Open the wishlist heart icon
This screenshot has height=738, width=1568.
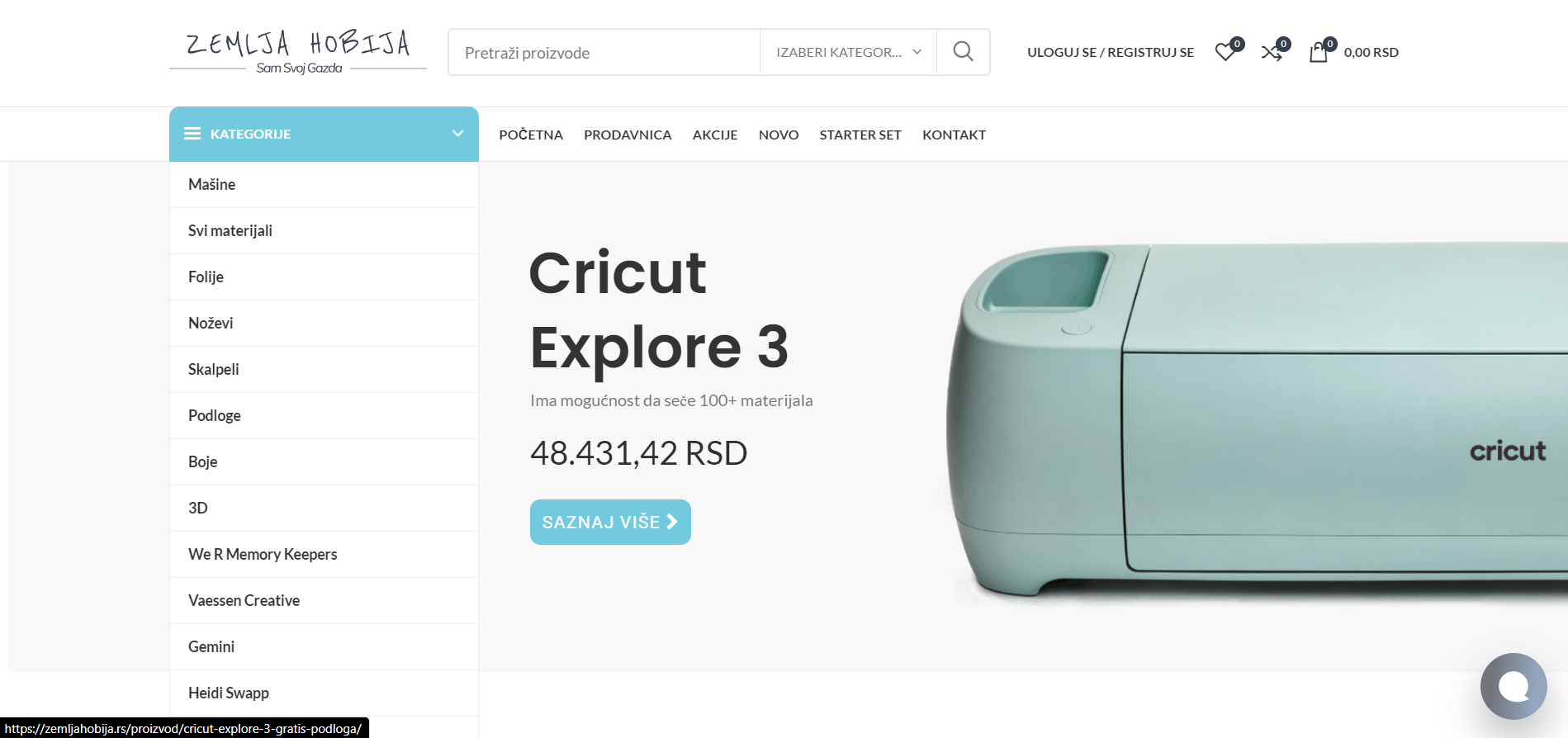[x=1225, y=53]
